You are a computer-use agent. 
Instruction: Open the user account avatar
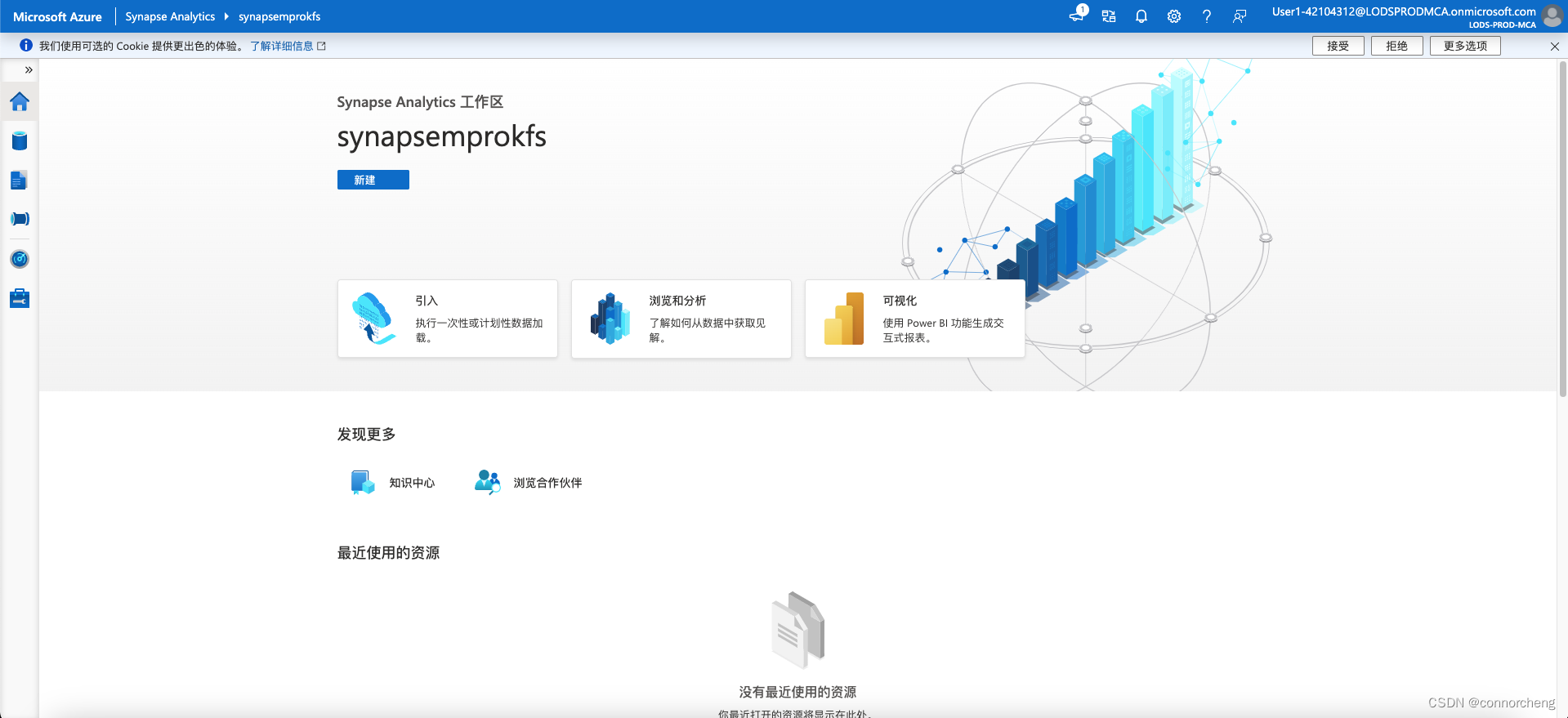(x=1552, y=16)
